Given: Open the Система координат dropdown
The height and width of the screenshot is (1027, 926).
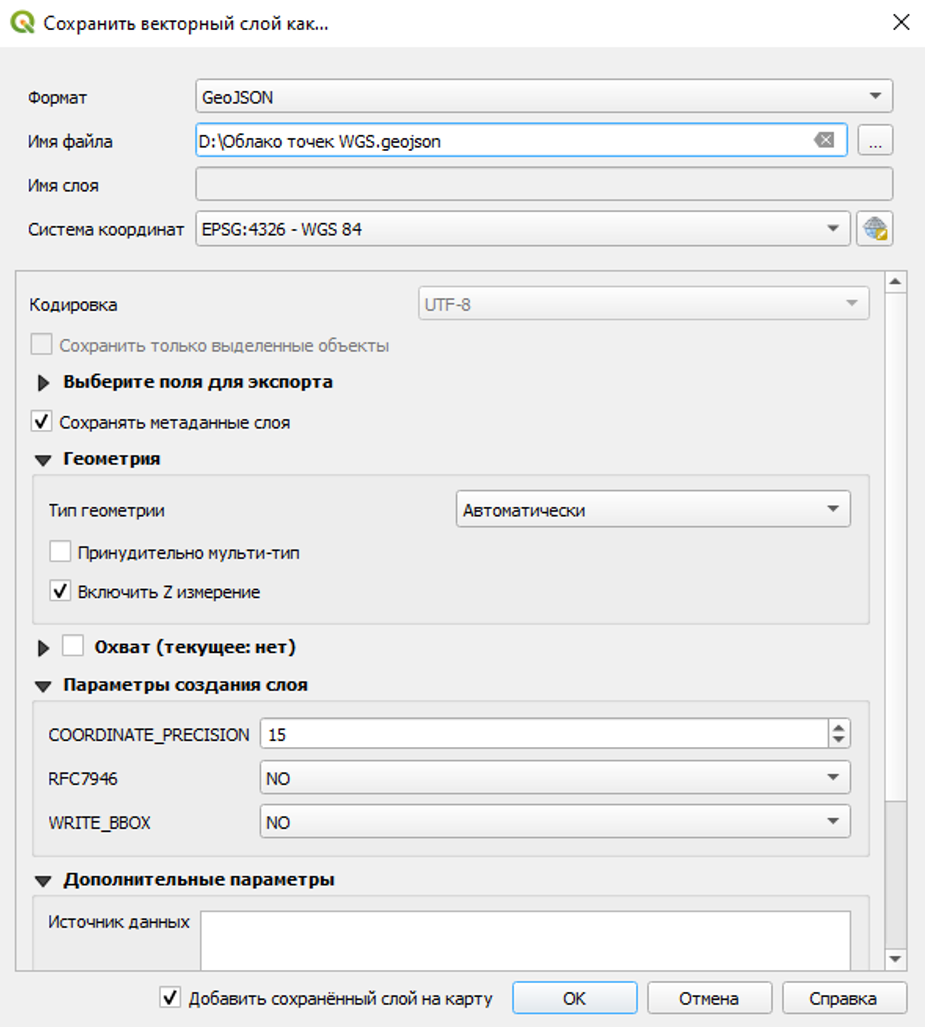Looking at the screenshot, I should [x=523, y=229].
